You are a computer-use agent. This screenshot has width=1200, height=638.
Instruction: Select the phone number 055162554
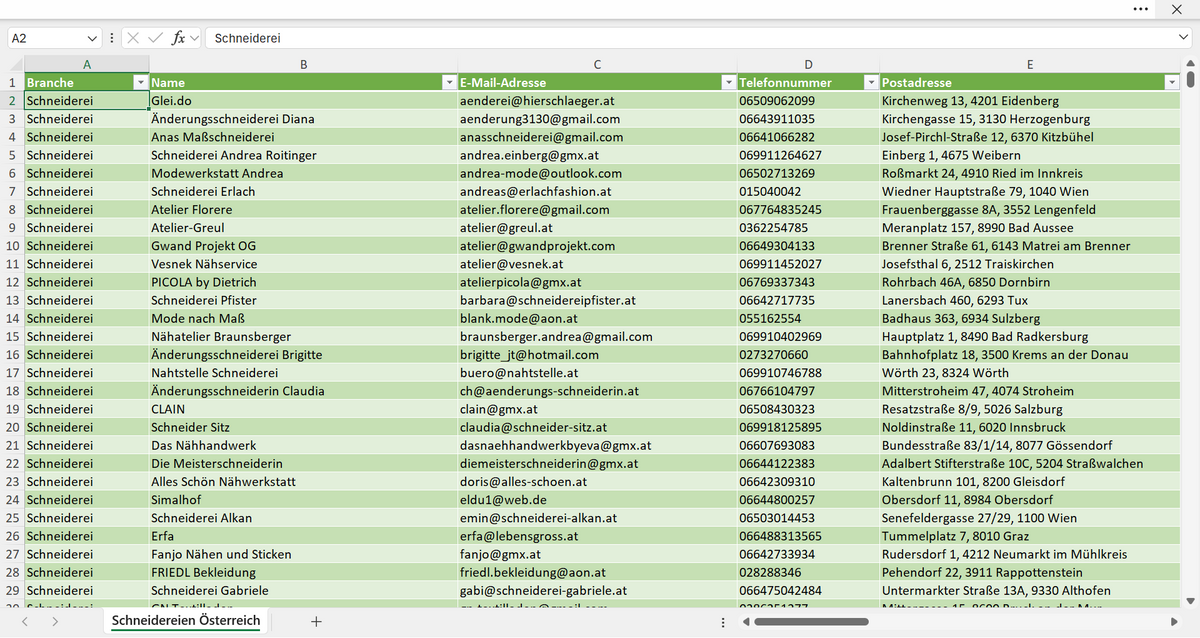[808, 318]
